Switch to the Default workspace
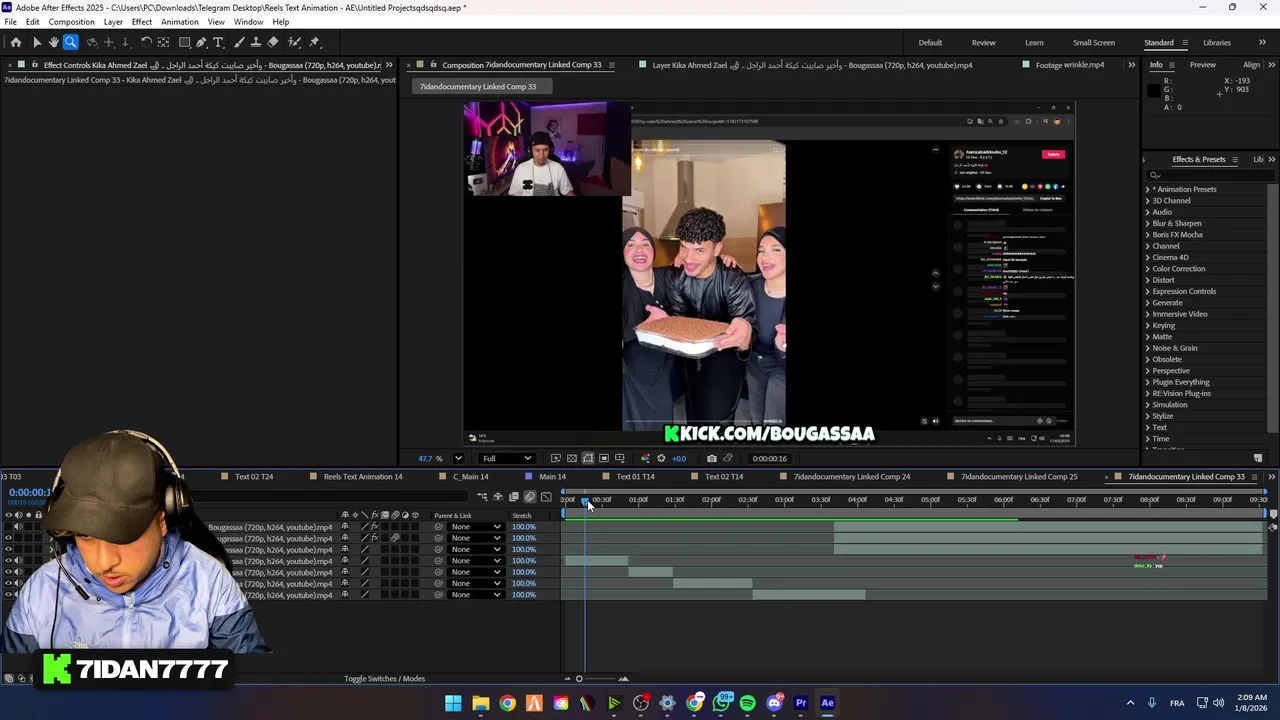1280x720 pixels. coord(930,43)
